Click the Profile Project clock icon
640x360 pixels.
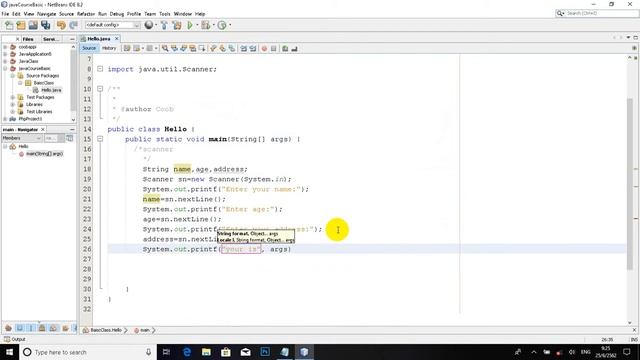(222, 25)
